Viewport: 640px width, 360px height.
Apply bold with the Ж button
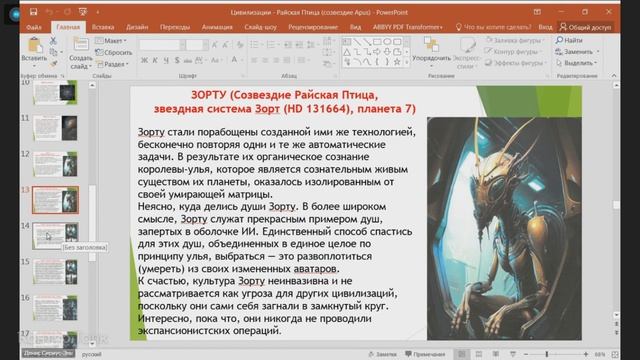144,60
